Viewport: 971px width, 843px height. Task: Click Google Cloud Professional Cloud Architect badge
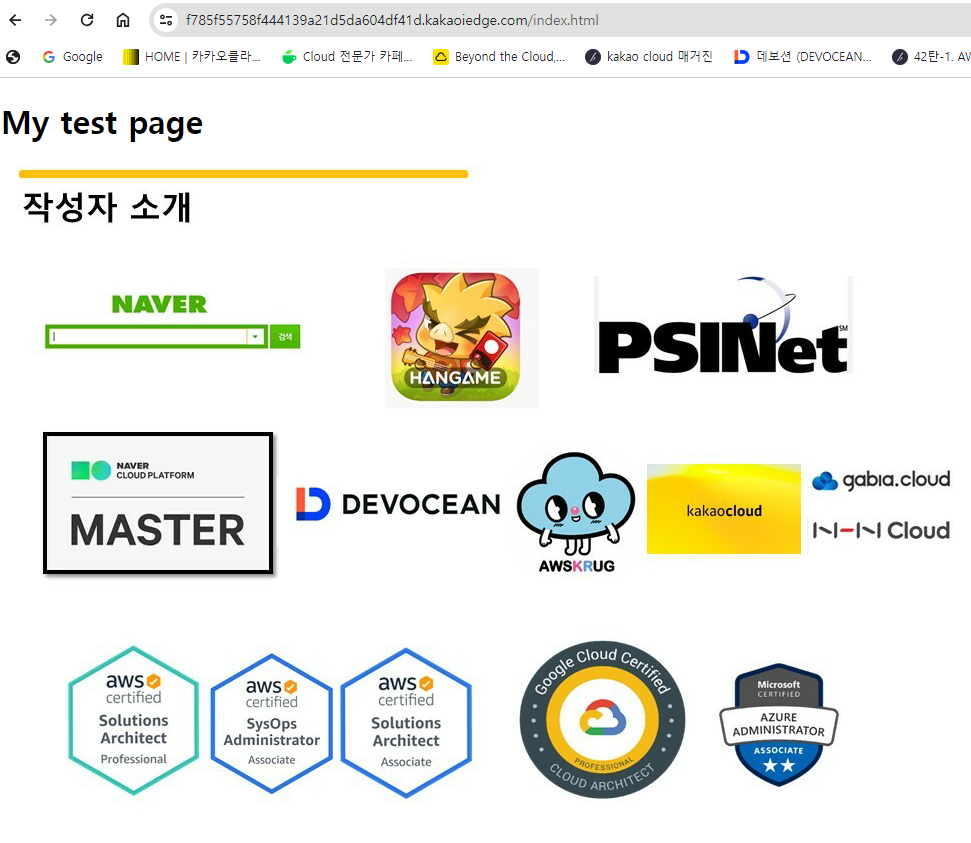tap(602, 720)
